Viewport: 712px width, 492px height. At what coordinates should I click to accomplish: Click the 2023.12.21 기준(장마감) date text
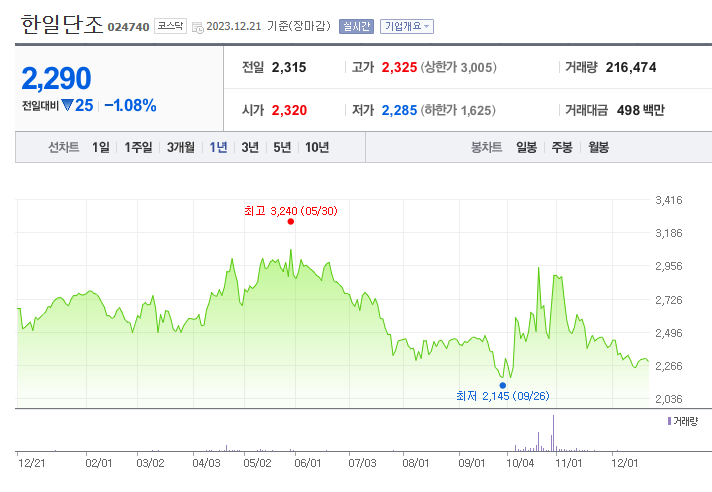(x=268, y=26)
